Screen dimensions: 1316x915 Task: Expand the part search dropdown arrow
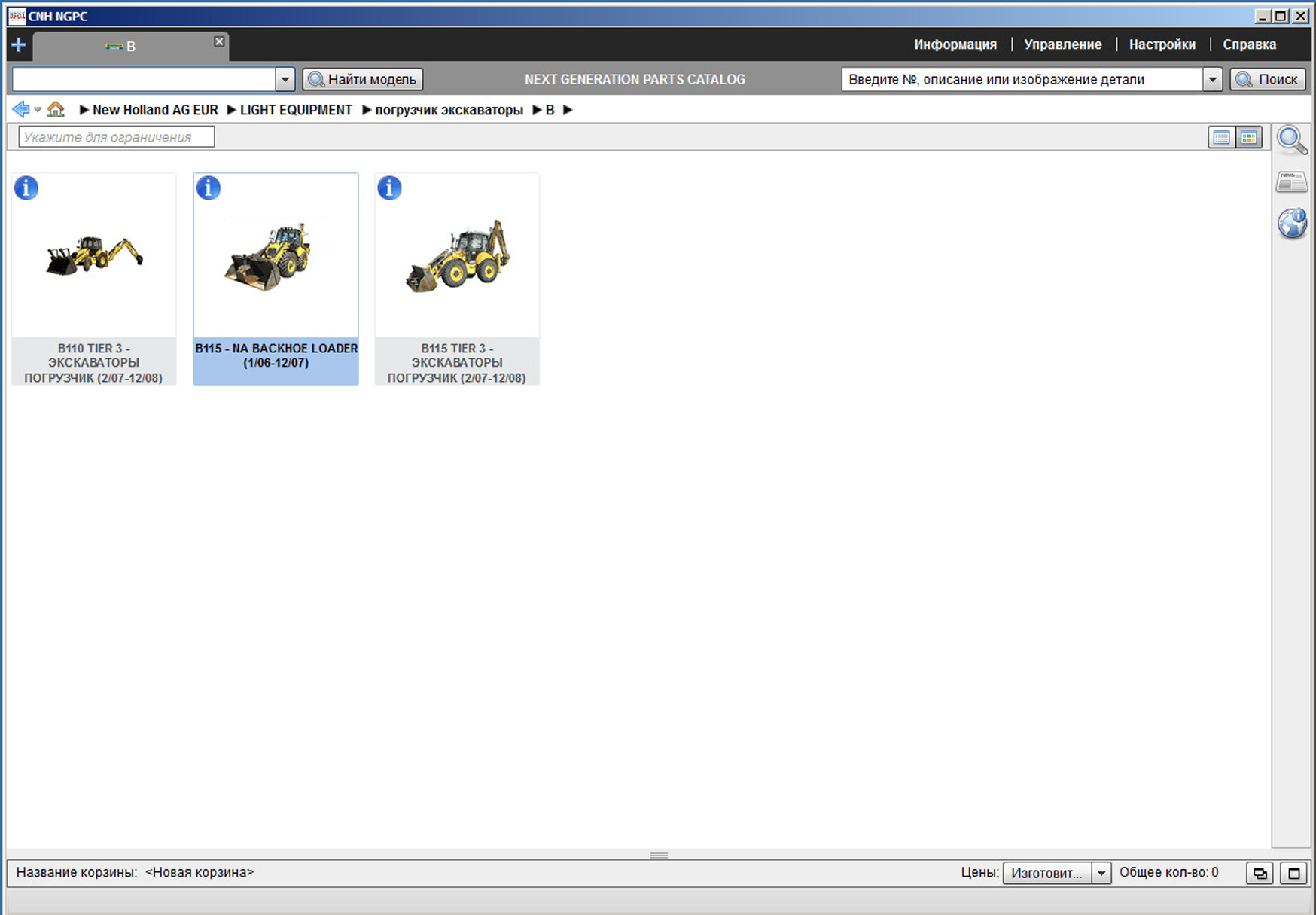pyautogui.click(x=1212, y=79)
